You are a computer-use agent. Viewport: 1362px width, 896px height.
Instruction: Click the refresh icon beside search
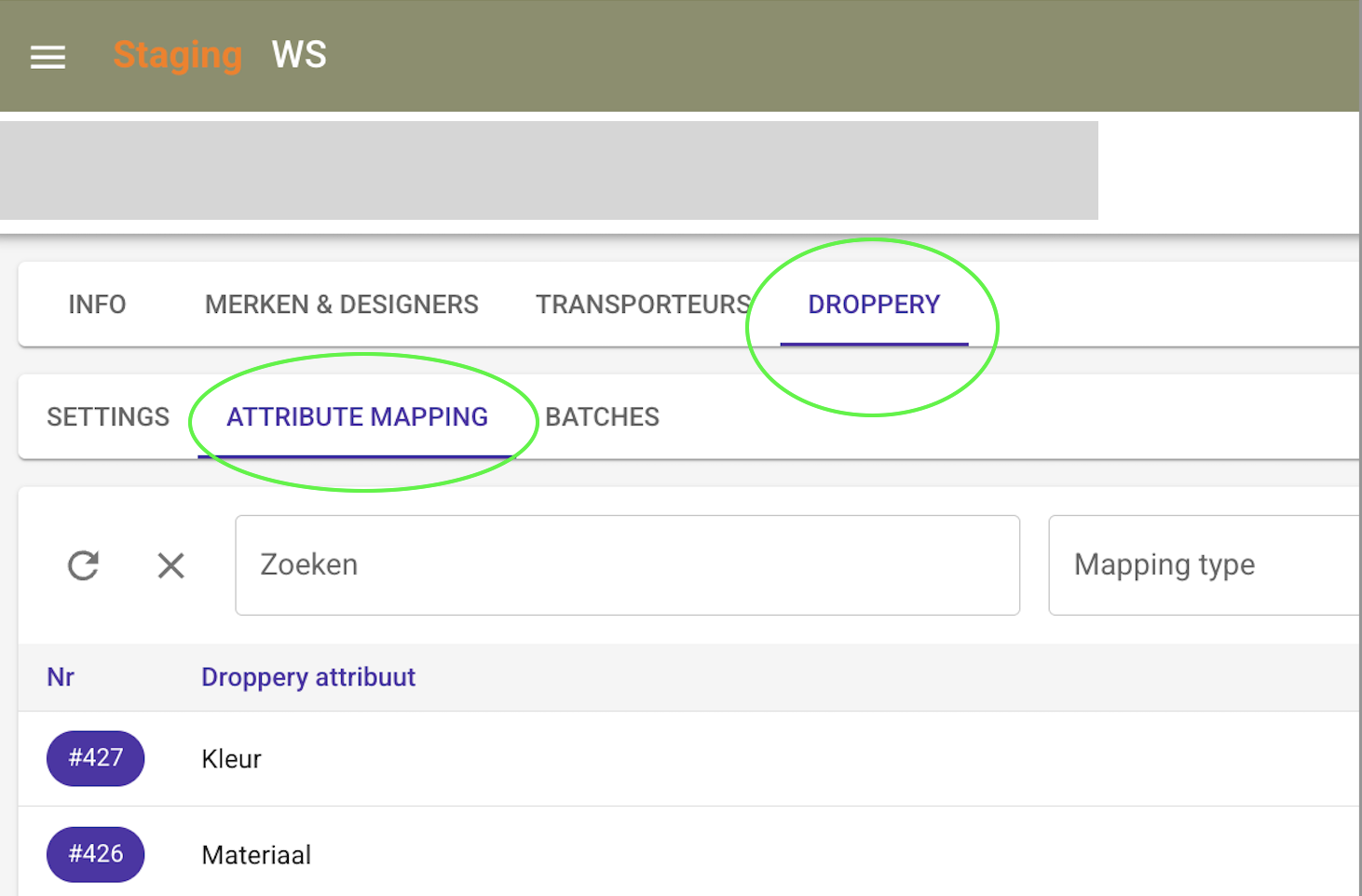[x=83, y=565]
